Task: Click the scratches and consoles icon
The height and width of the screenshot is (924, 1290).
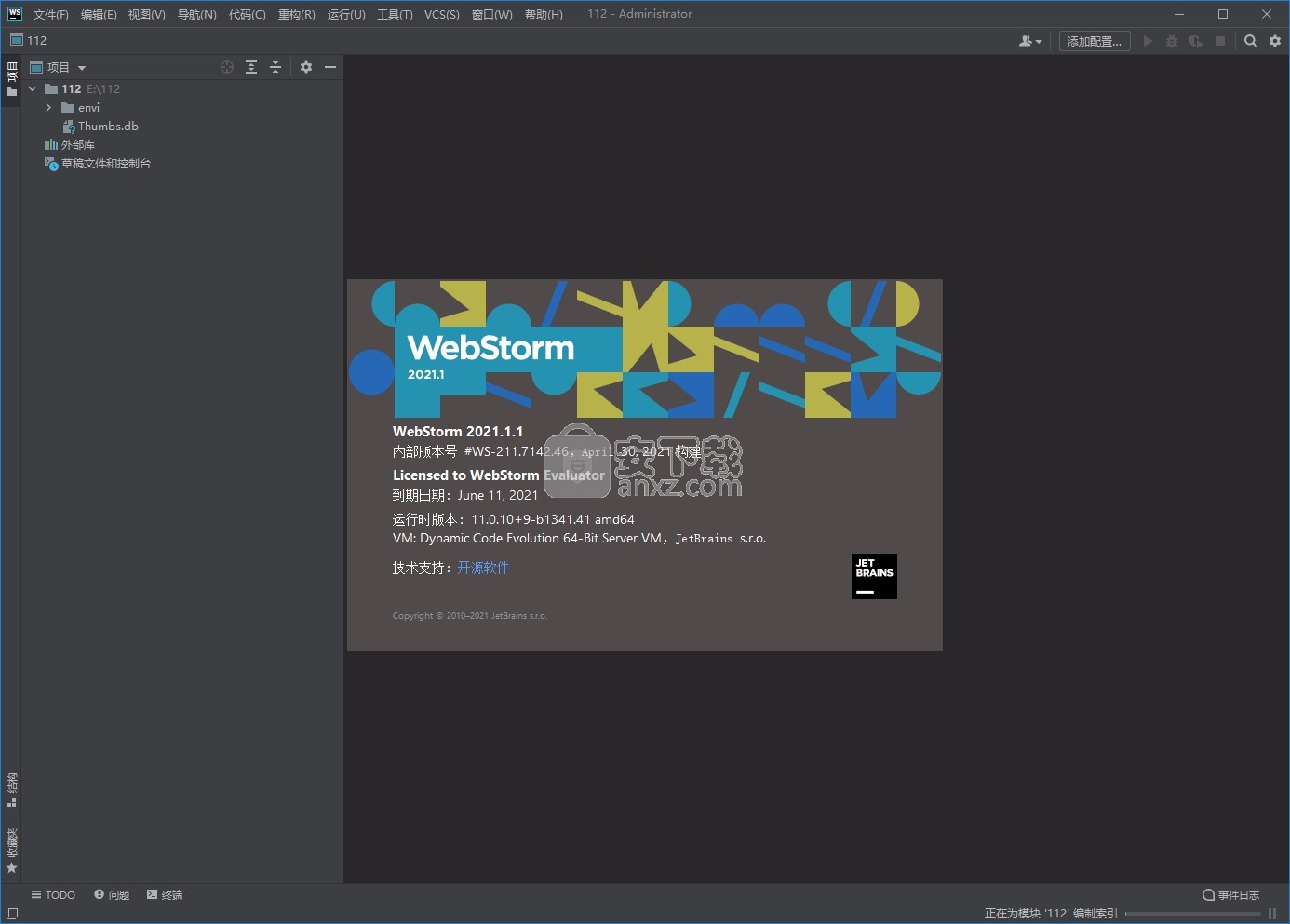Action: pyautogui.click(x=51, y=164)
